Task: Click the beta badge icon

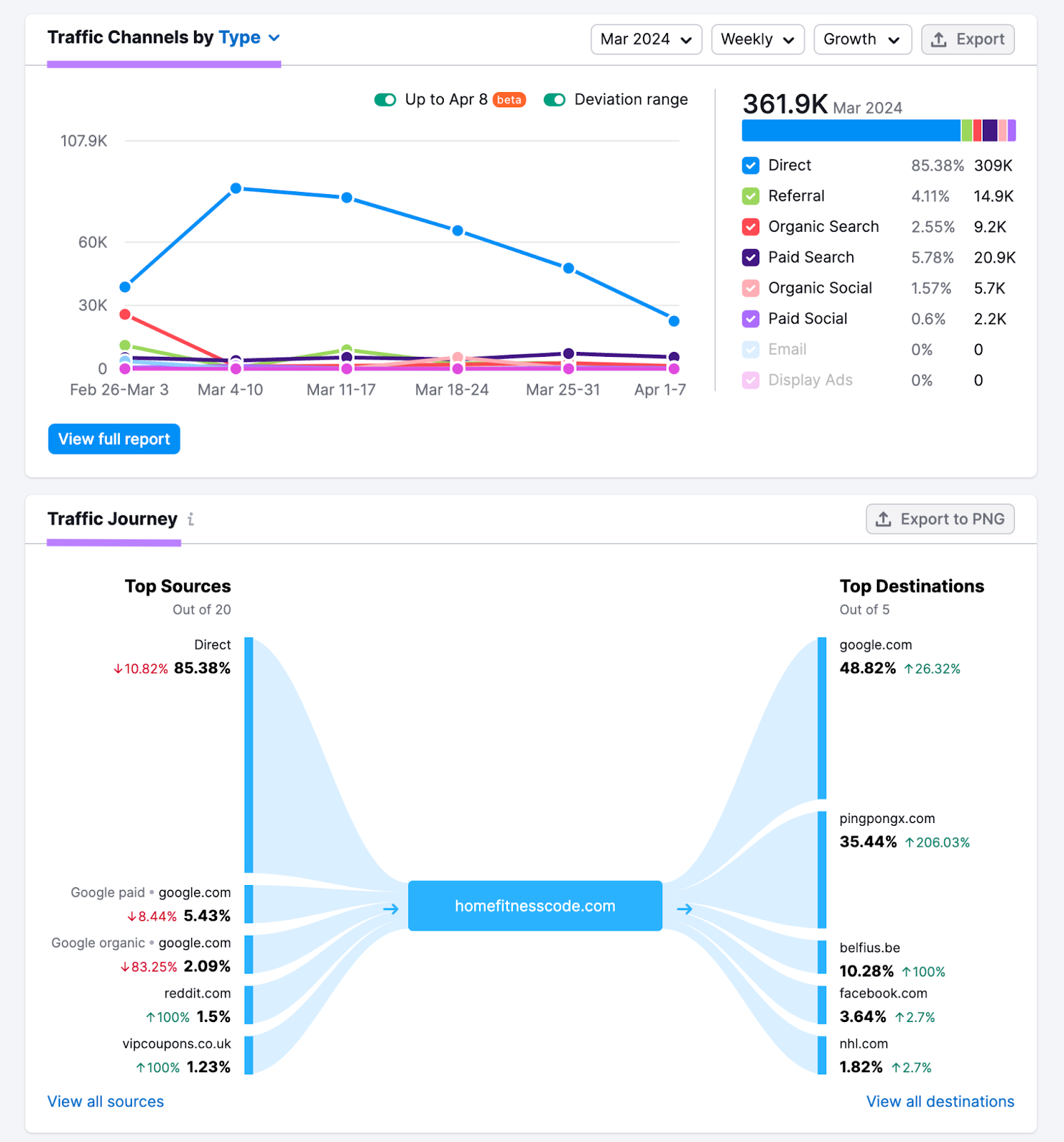Action: click(x=509, y=100)
